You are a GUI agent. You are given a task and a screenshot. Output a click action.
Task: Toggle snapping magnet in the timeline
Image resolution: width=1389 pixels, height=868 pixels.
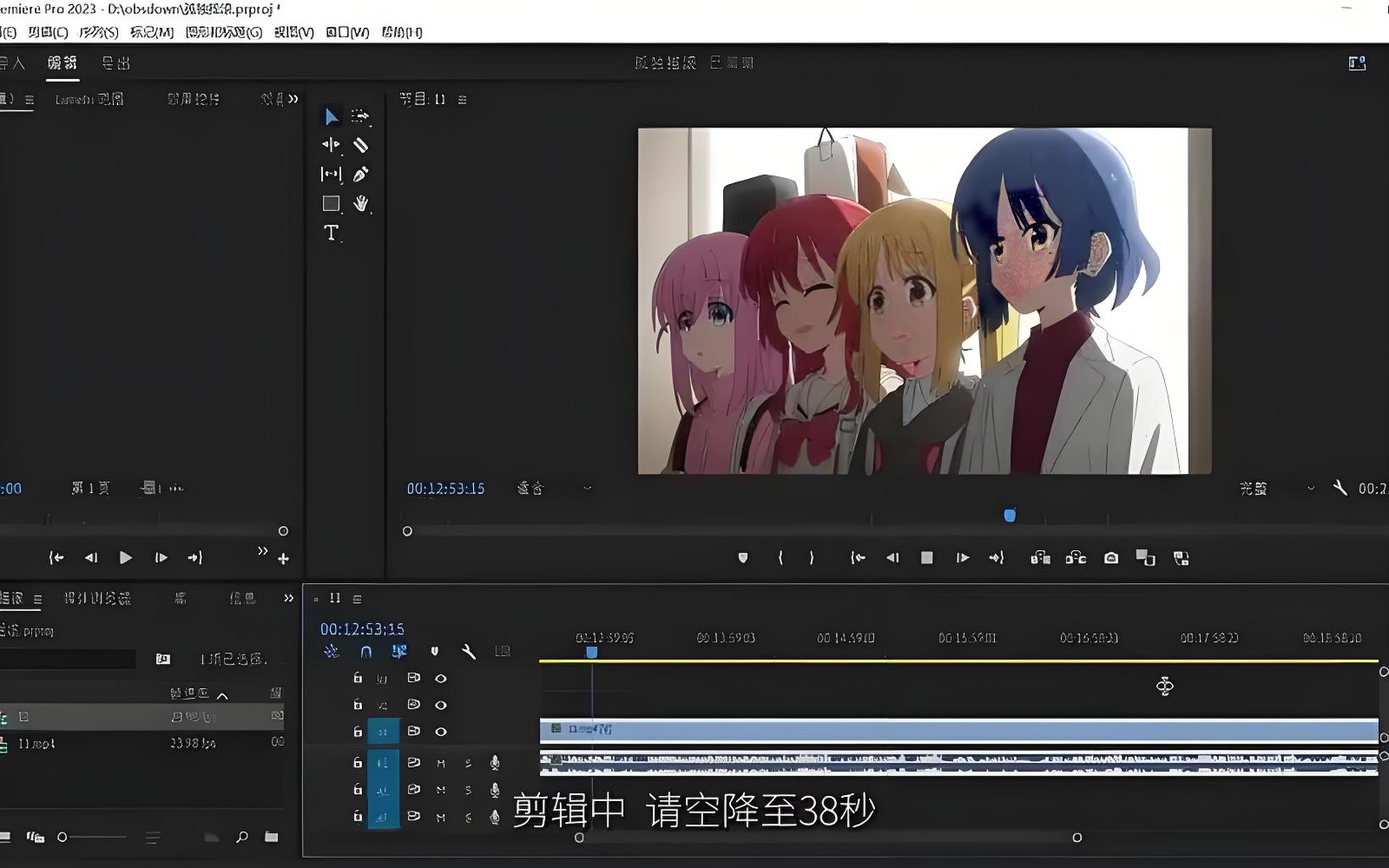point(365,651)
